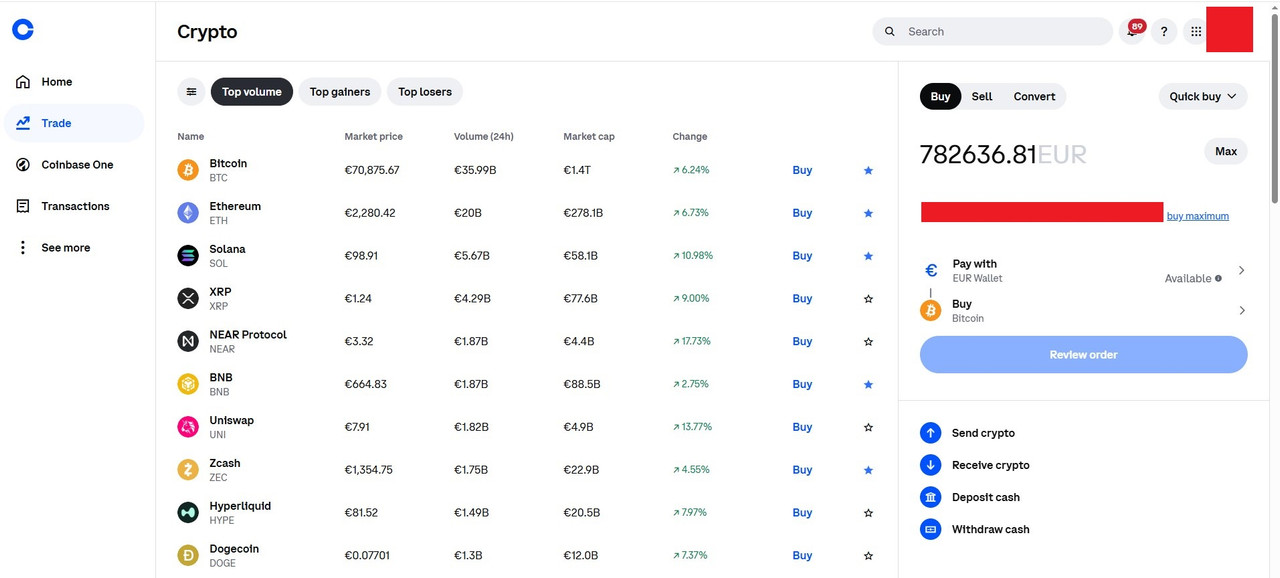The image size is (1280, 578).
Task: Sort by Market cap column header
Action: (x=589, y=137)
